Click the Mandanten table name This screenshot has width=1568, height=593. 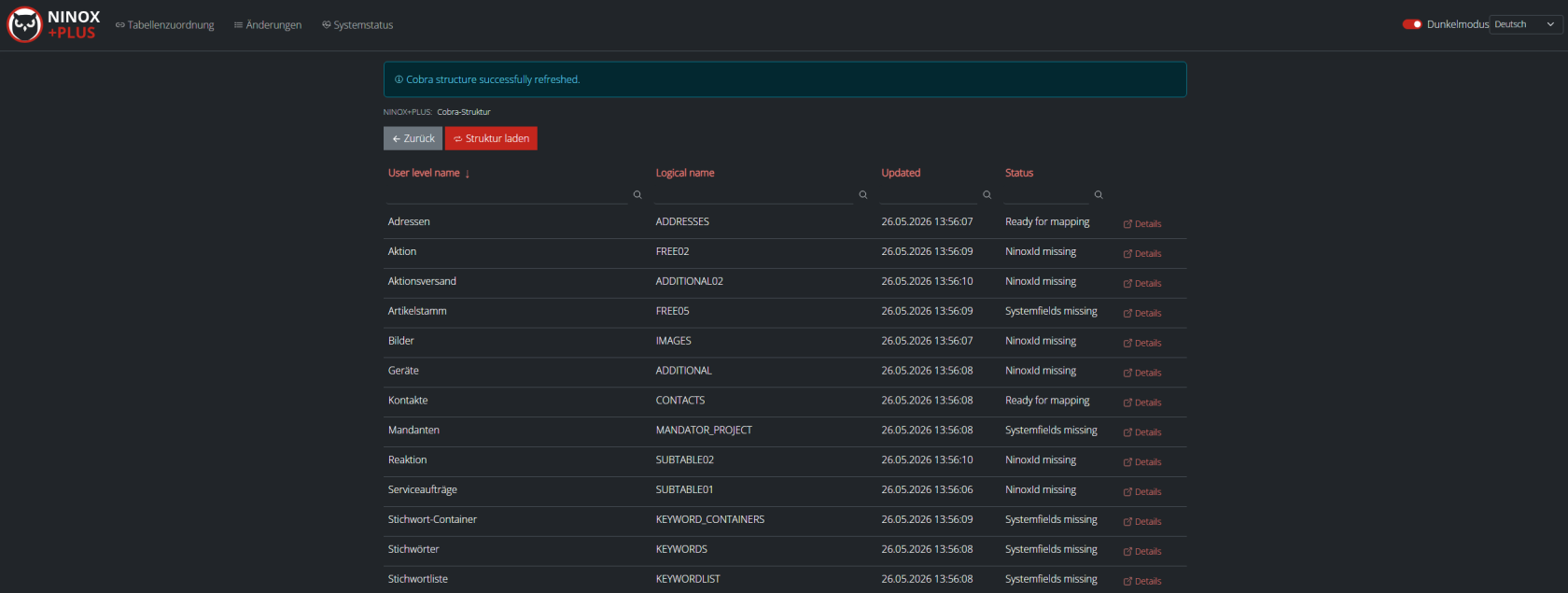coord(413,431)
